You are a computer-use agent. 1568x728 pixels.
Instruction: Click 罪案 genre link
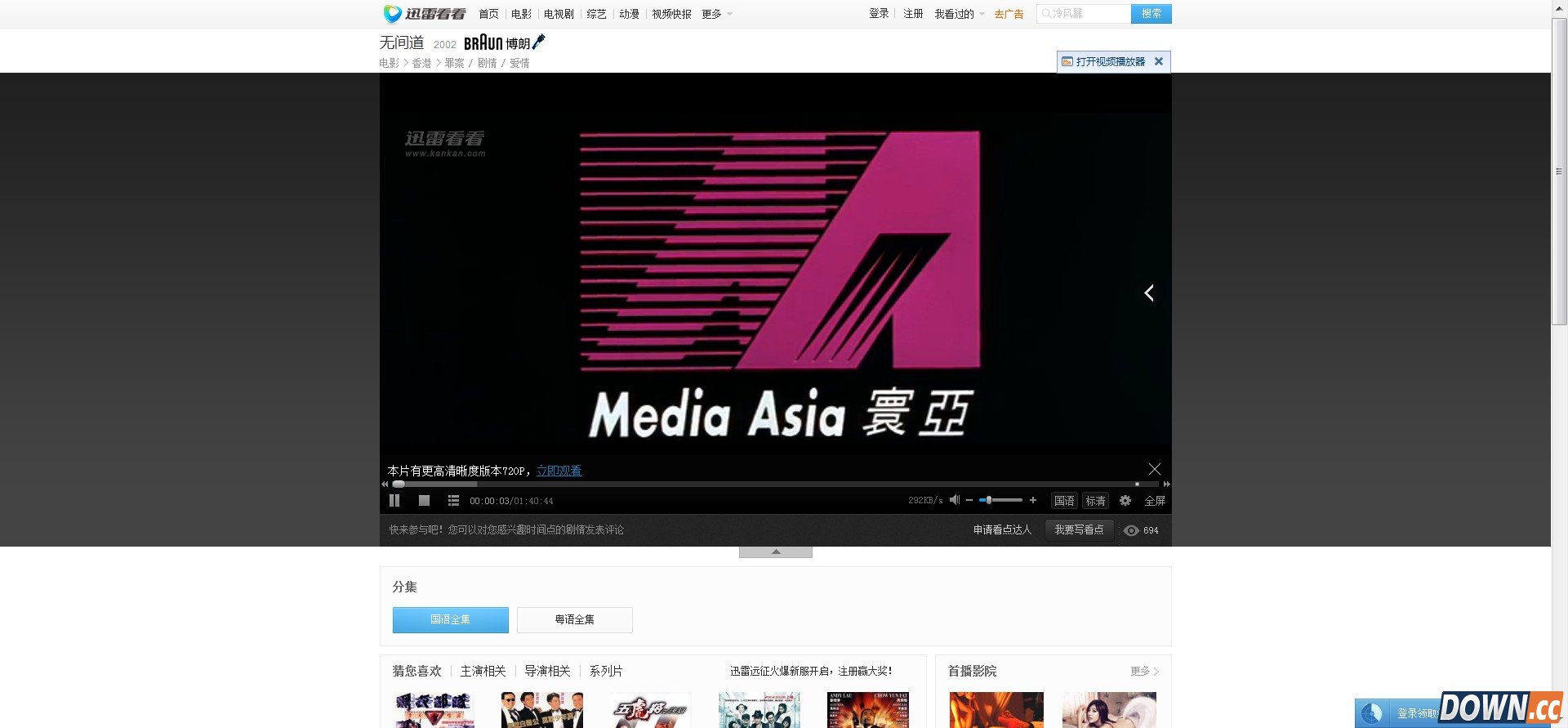pos(454,63)
